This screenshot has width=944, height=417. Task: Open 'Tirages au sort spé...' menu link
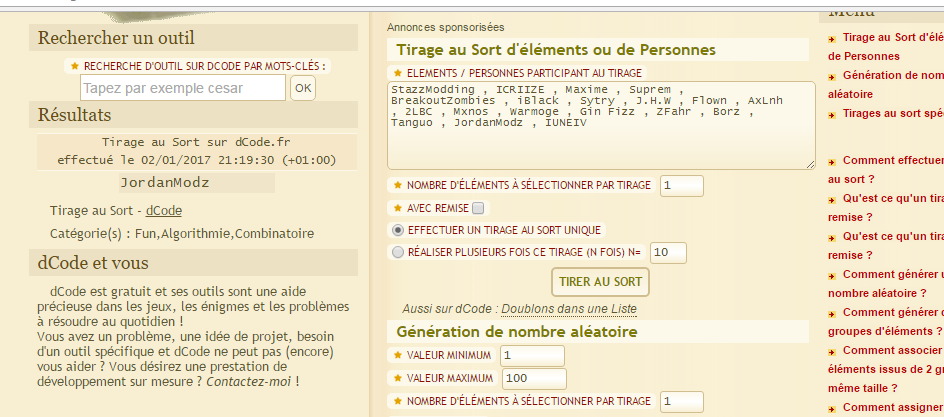893,113
